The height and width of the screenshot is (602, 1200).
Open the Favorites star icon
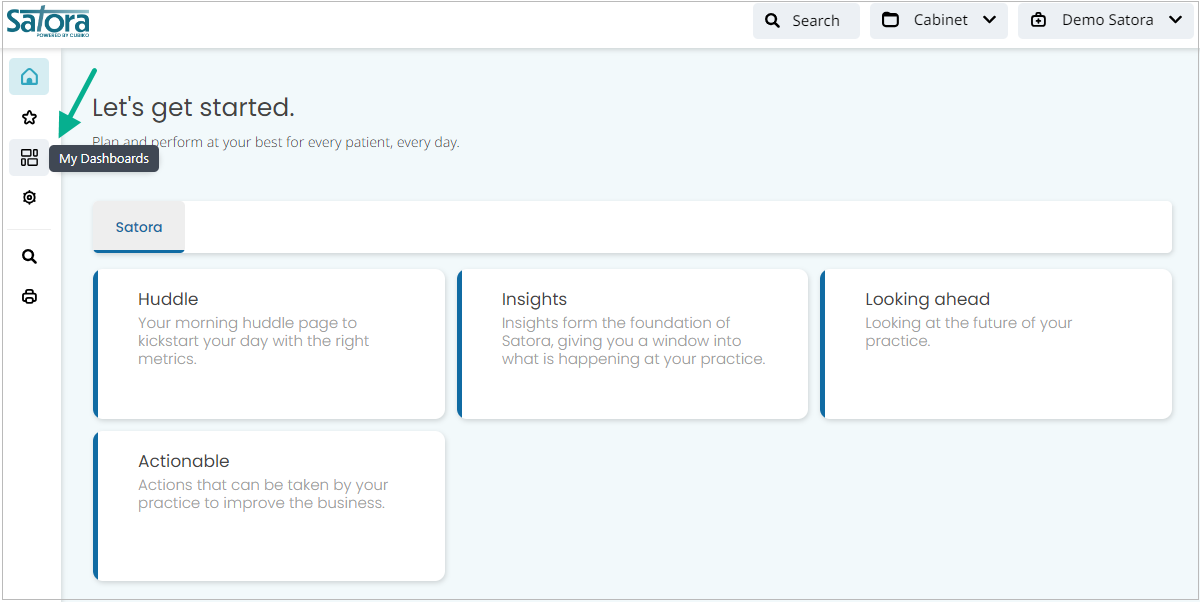click(29, 117)
